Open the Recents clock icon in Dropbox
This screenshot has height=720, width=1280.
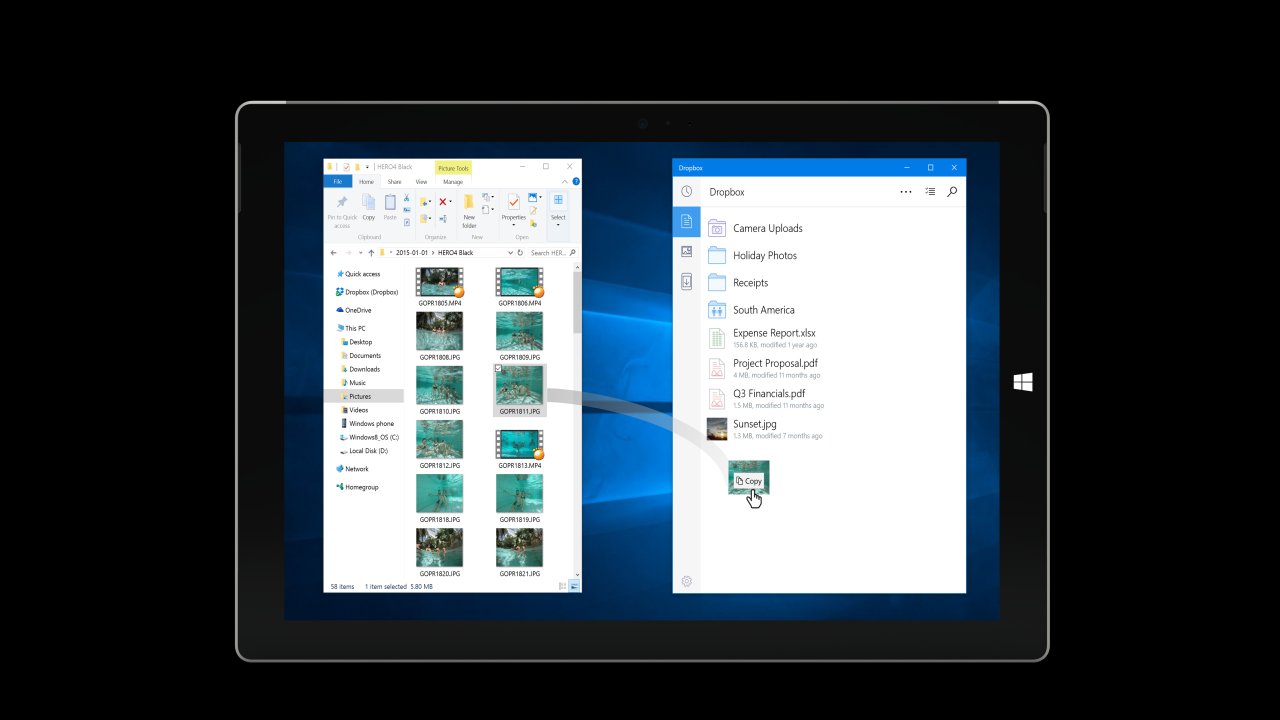click(686, 192)
